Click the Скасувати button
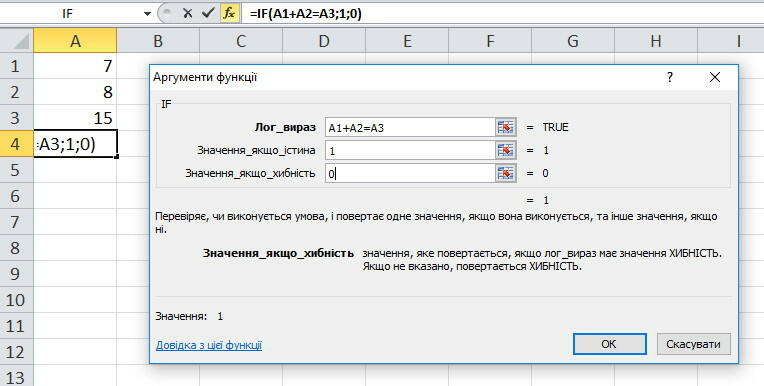The image size is (764, 386). 693,344
